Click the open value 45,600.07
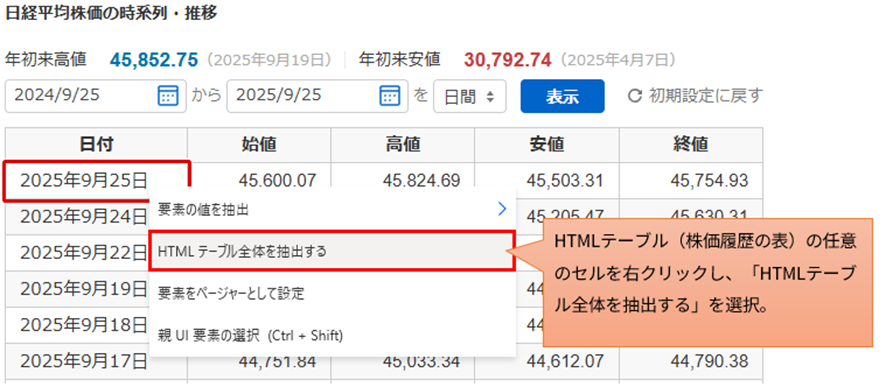Viewport: 886px width, 387px height. point(277,181)
